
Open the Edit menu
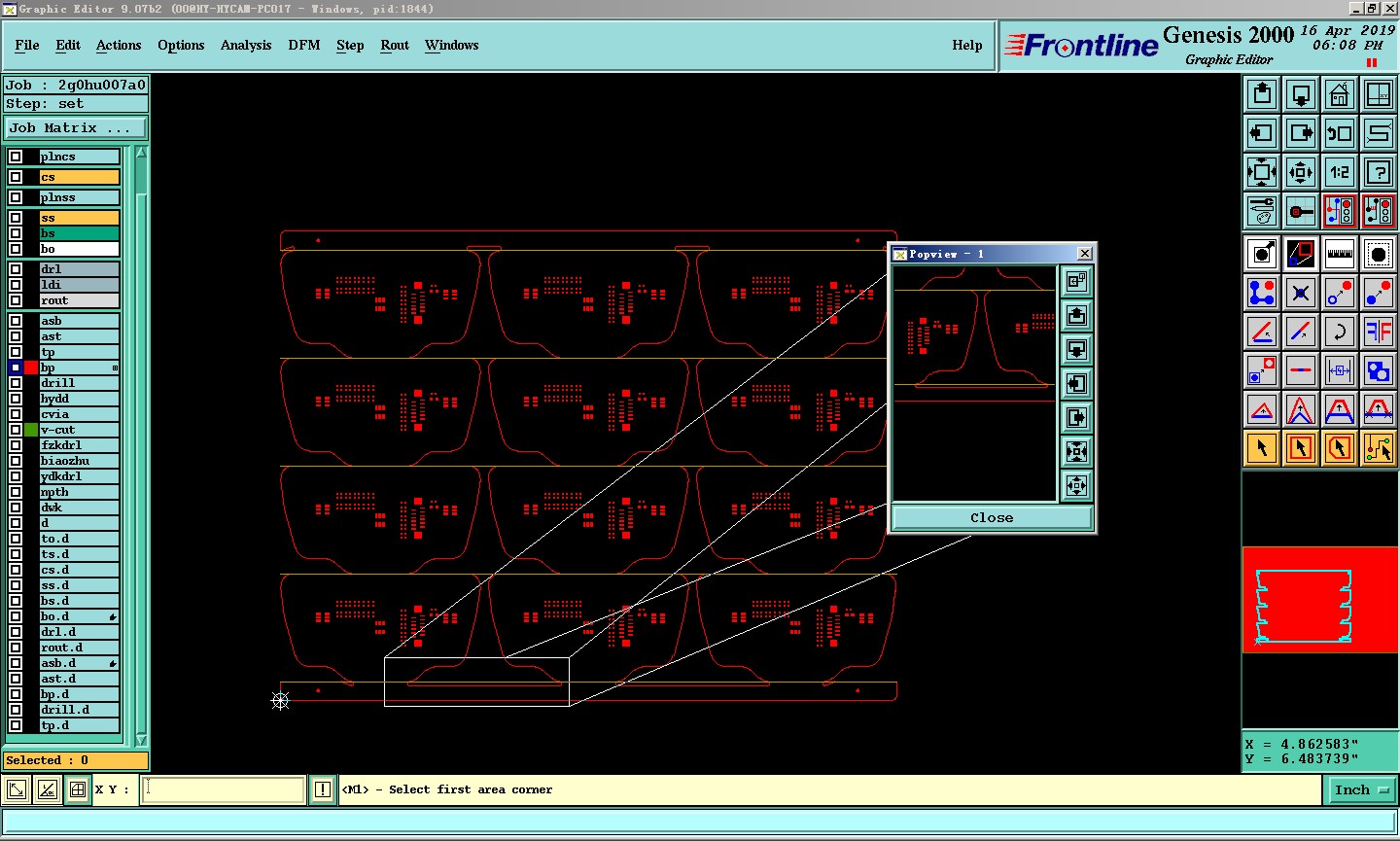(x=68, y=45)
